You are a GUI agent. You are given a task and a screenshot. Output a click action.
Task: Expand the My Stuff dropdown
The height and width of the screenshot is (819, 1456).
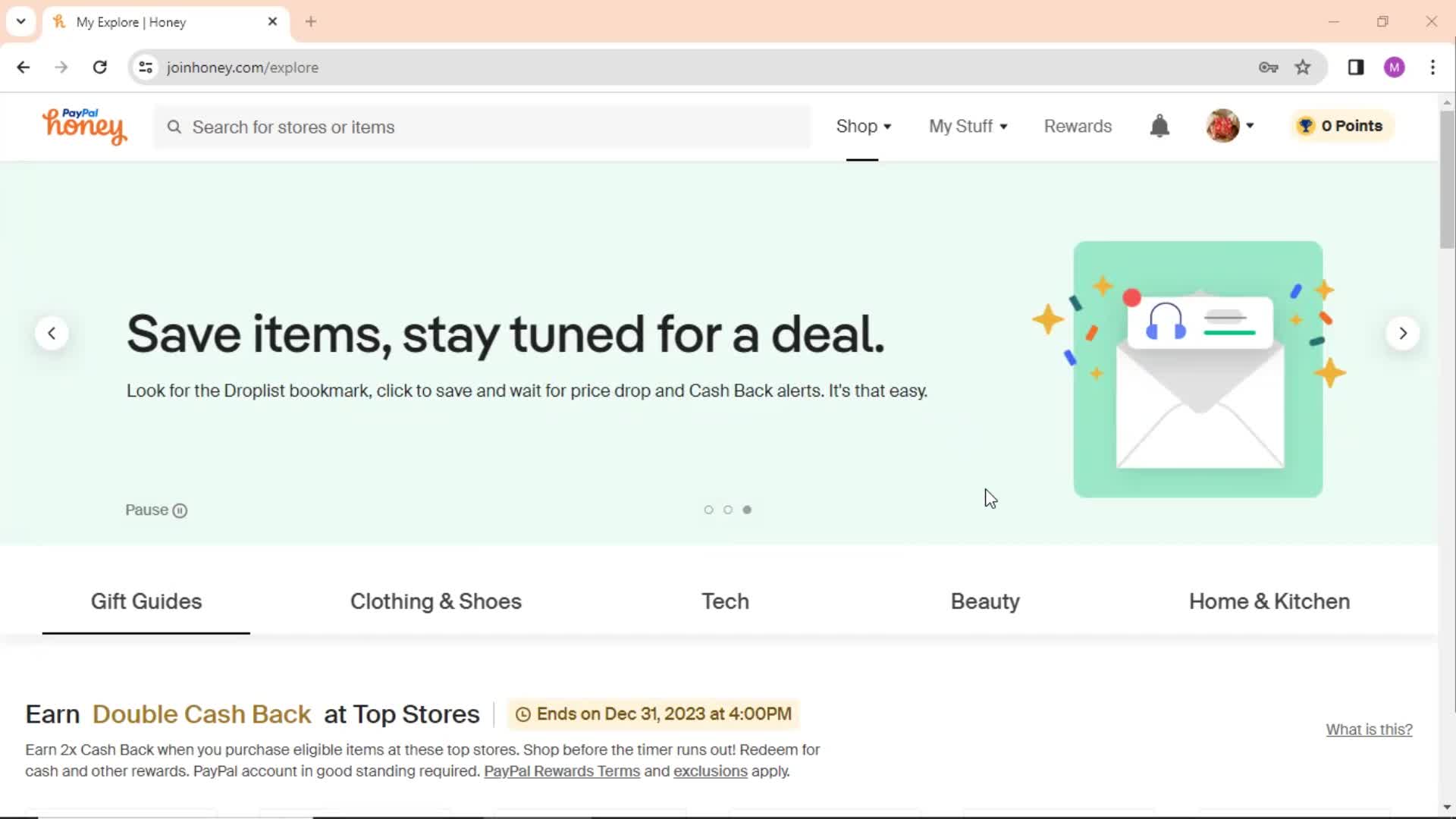968,127
